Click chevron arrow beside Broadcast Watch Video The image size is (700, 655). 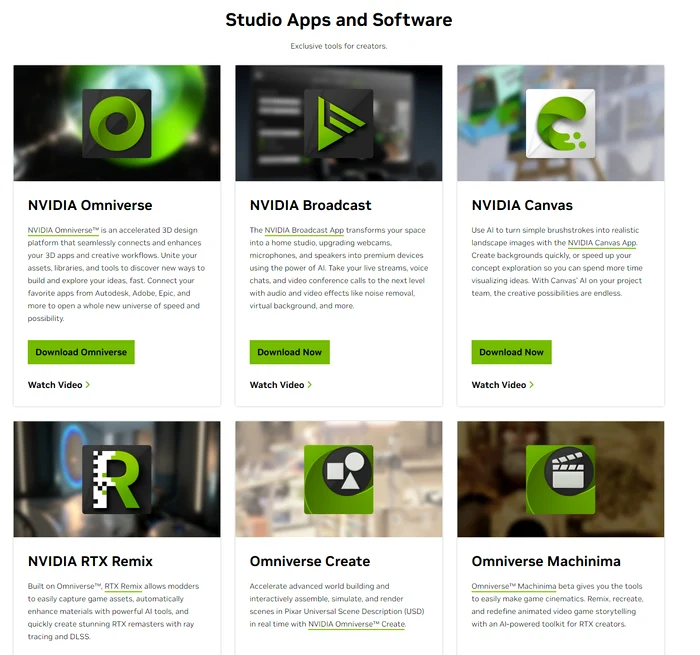point(310,384)
